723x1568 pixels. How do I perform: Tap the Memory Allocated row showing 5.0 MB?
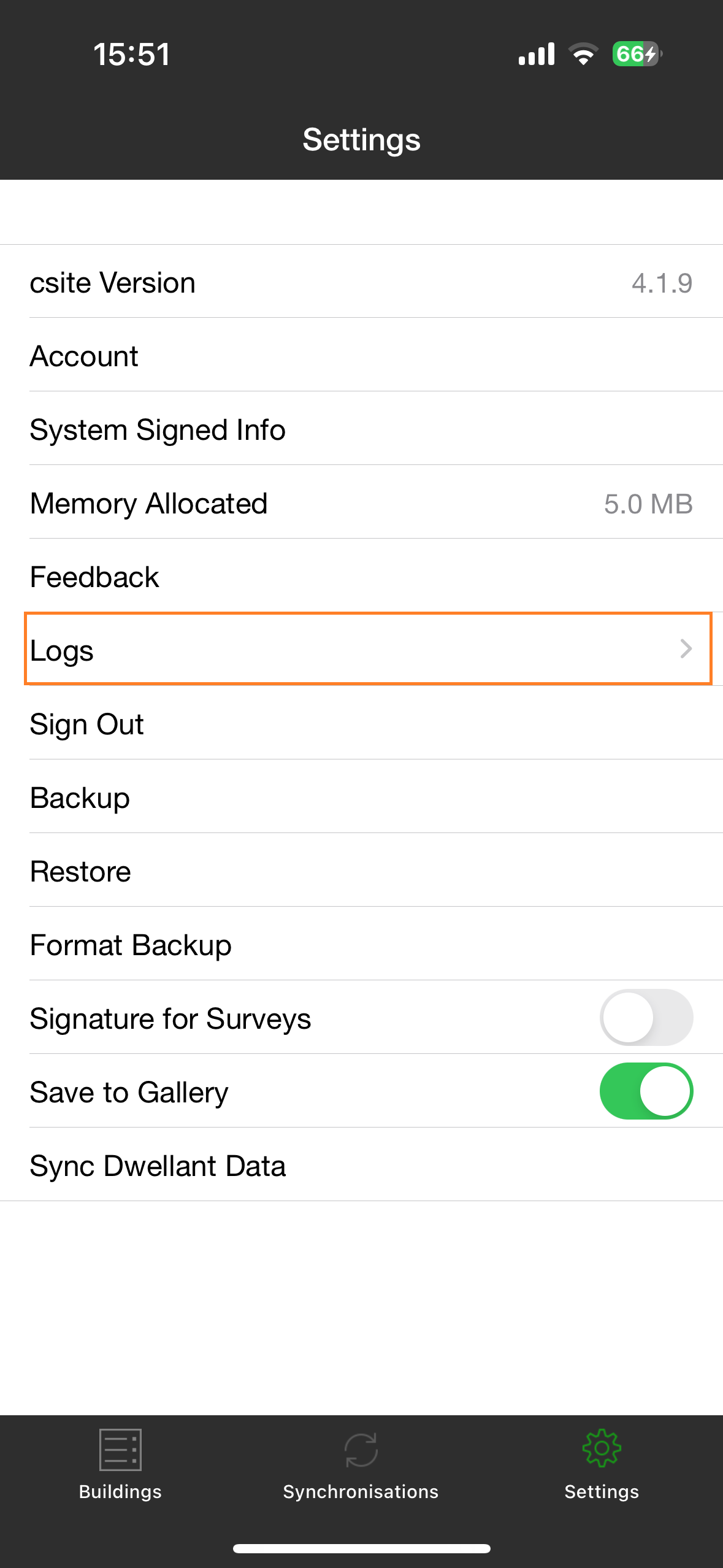(x=362, y=503)
